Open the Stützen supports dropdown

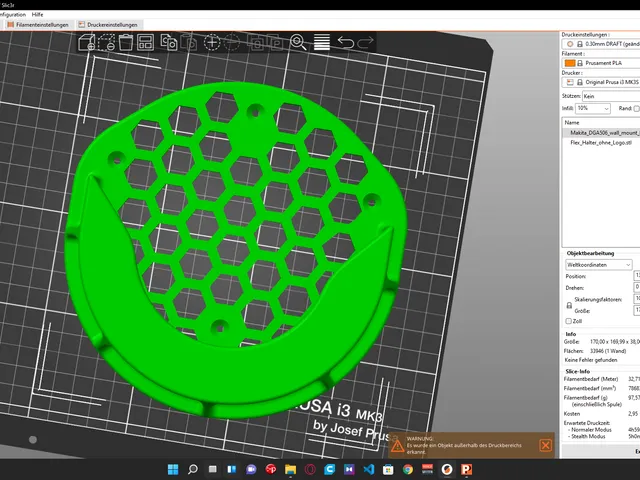[x=611, y=96]
